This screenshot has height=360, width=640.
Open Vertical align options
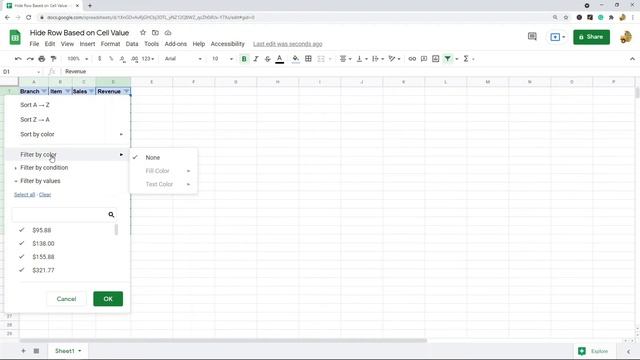[x=362, y=59]
